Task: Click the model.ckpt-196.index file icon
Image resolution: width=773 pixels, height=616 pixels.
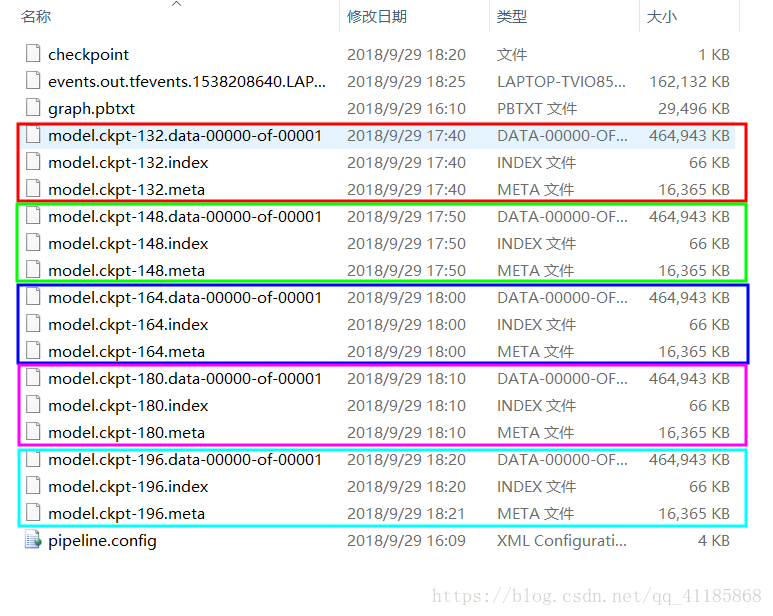Action: [33, 485]
